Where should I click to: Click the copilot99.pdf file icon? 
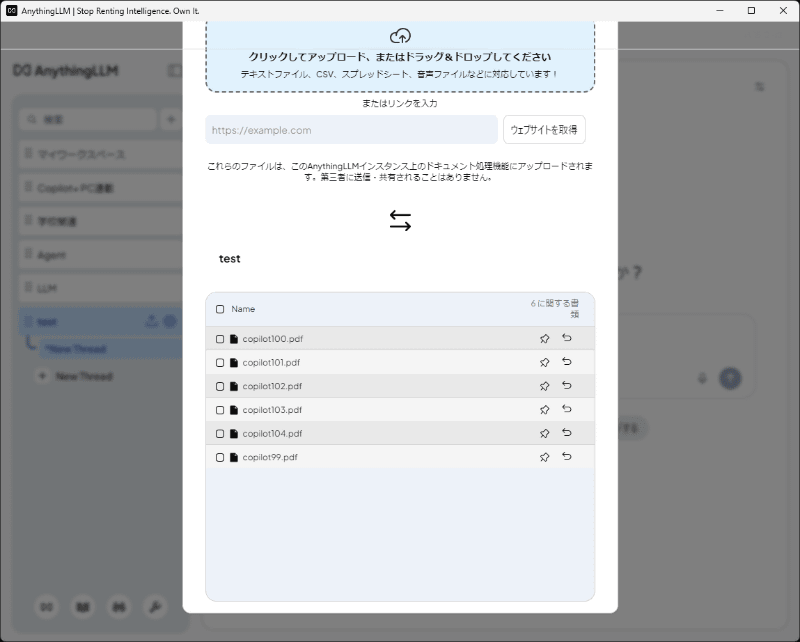click(x=234, y=457)
